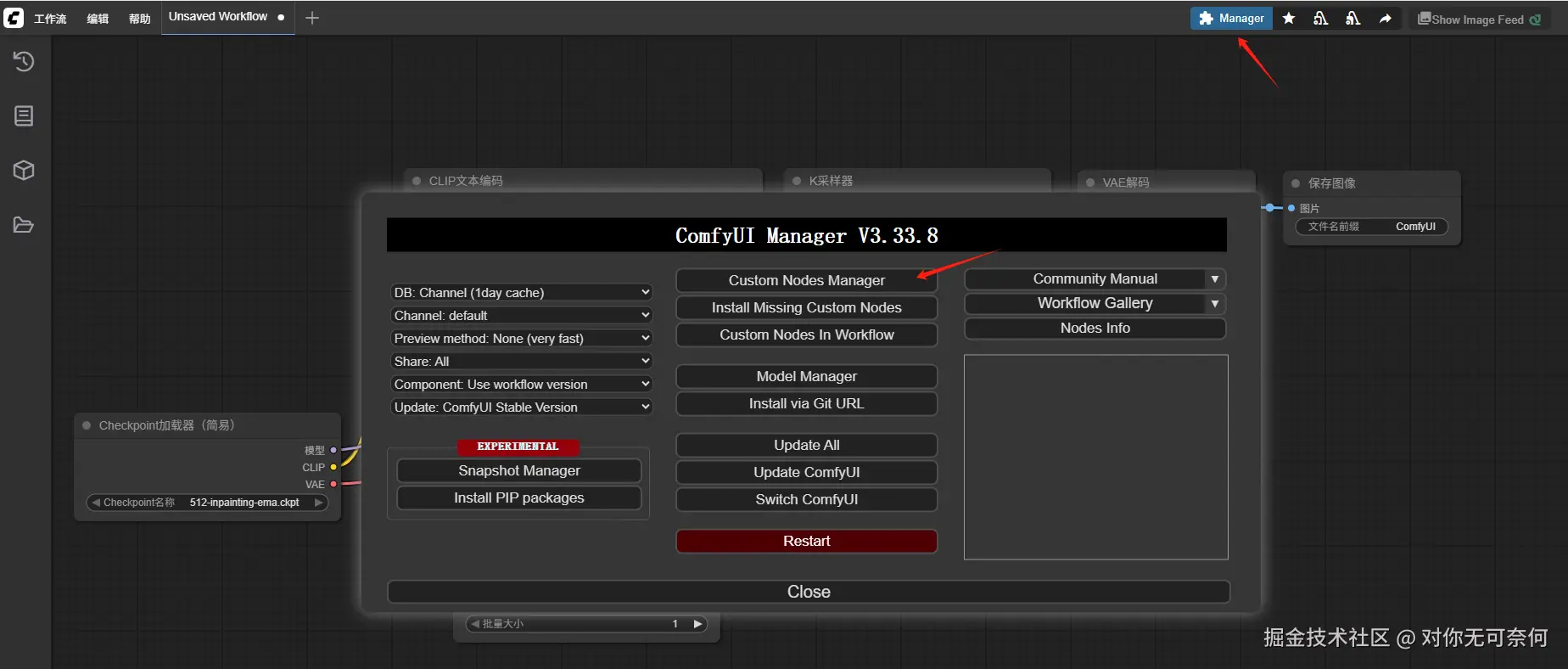Click the first model-unload icon beside the star

point(1321,18)
